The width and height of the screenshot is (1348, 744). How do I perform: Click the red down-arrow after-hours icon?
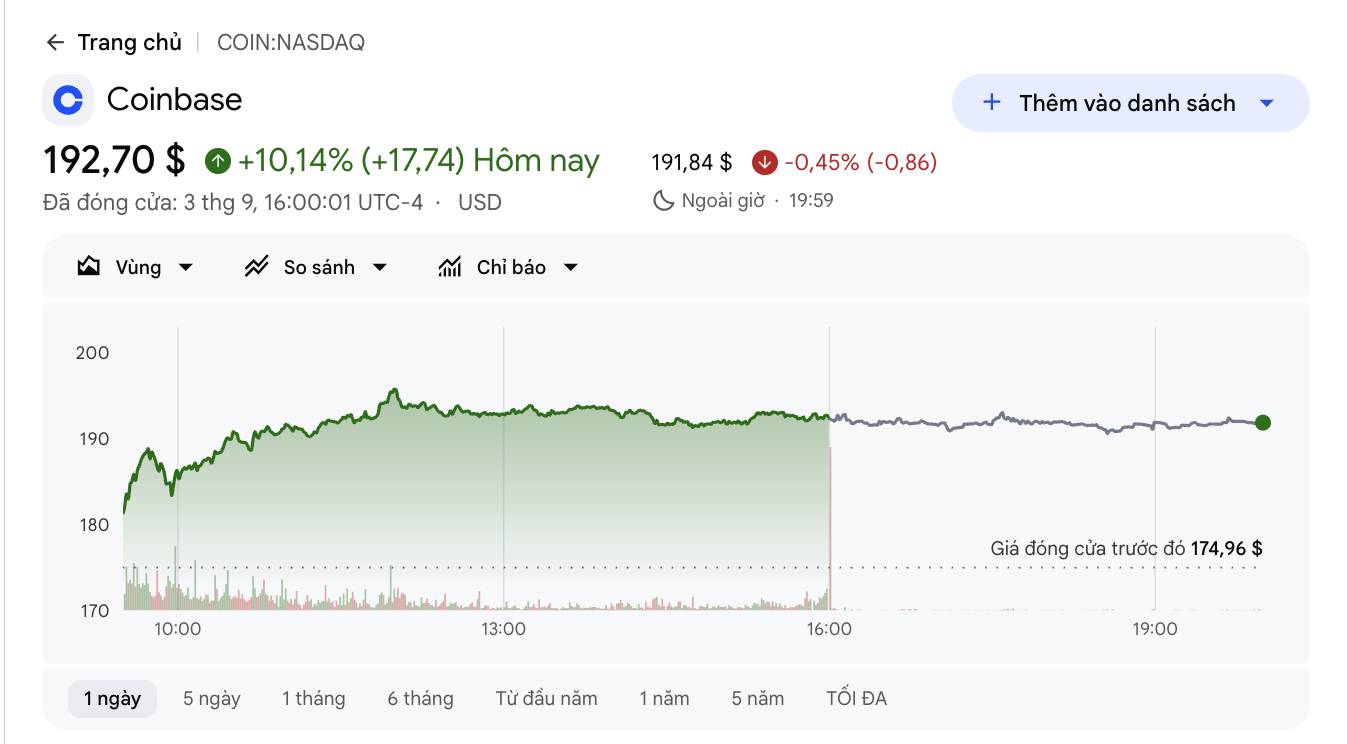coord(764,162)
